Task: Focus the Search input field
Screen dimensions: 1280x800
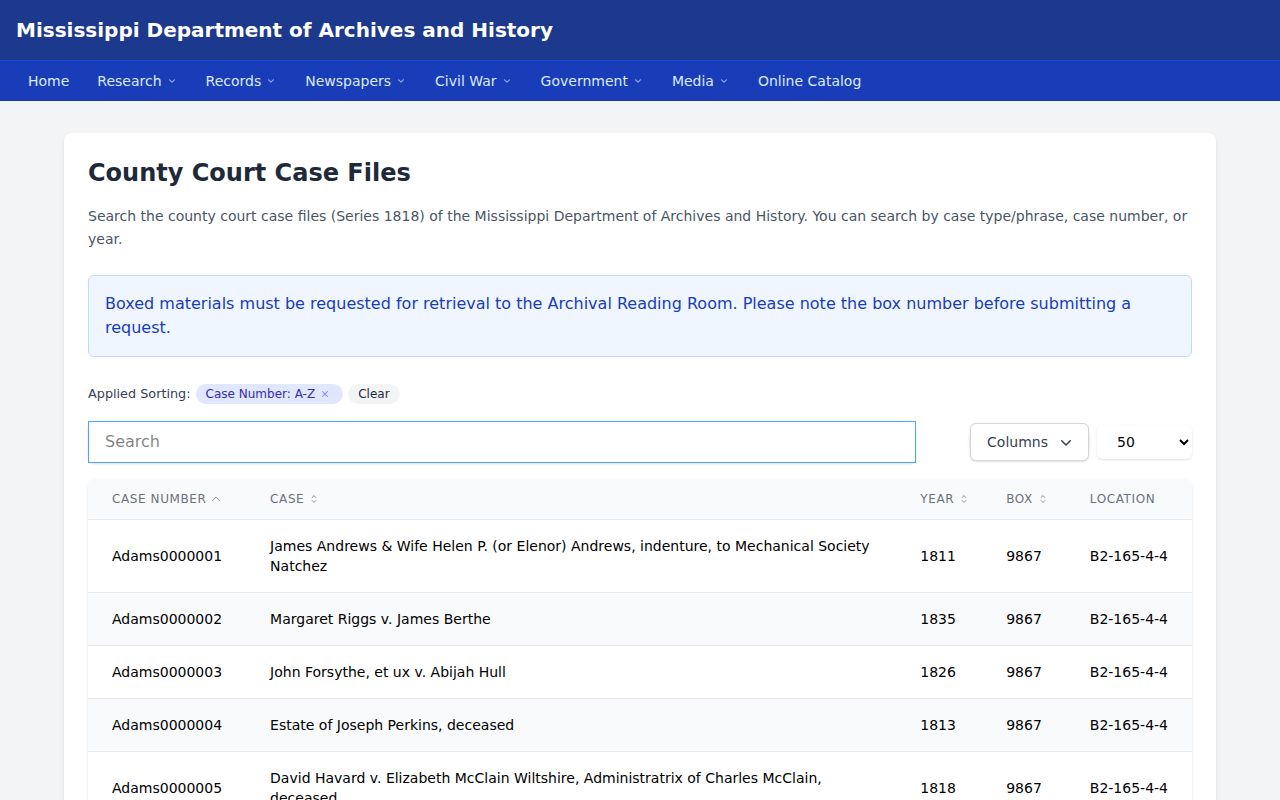Action: pyautogui.click(x=502, y=442)
